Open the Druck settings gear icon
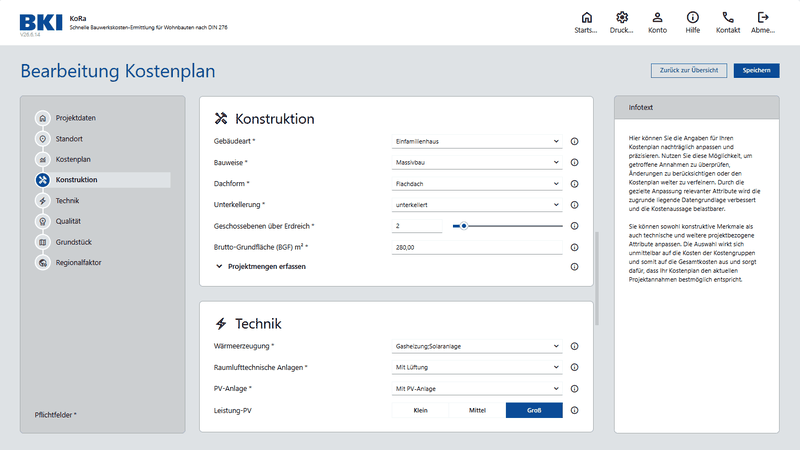 point(621,18)
